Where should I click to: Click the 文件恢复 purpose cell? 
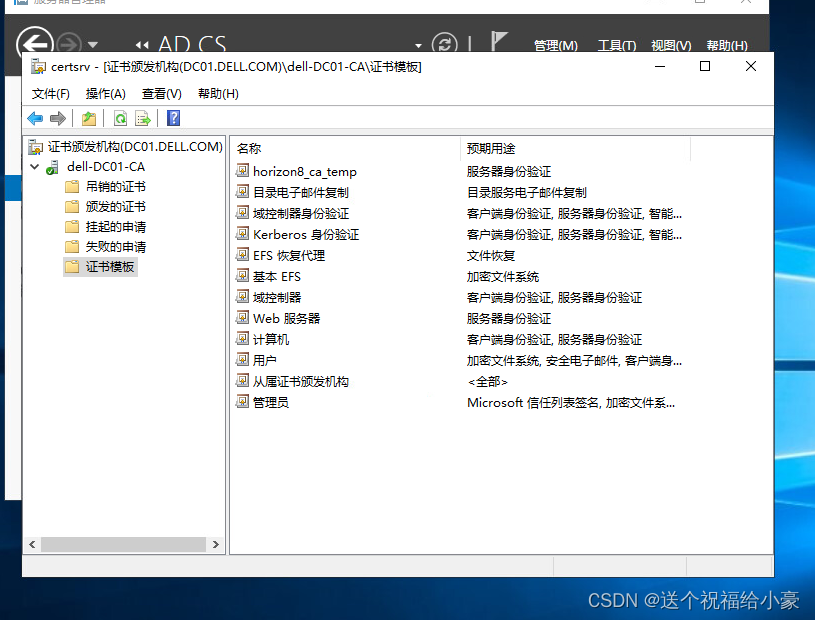coord(491,256)
